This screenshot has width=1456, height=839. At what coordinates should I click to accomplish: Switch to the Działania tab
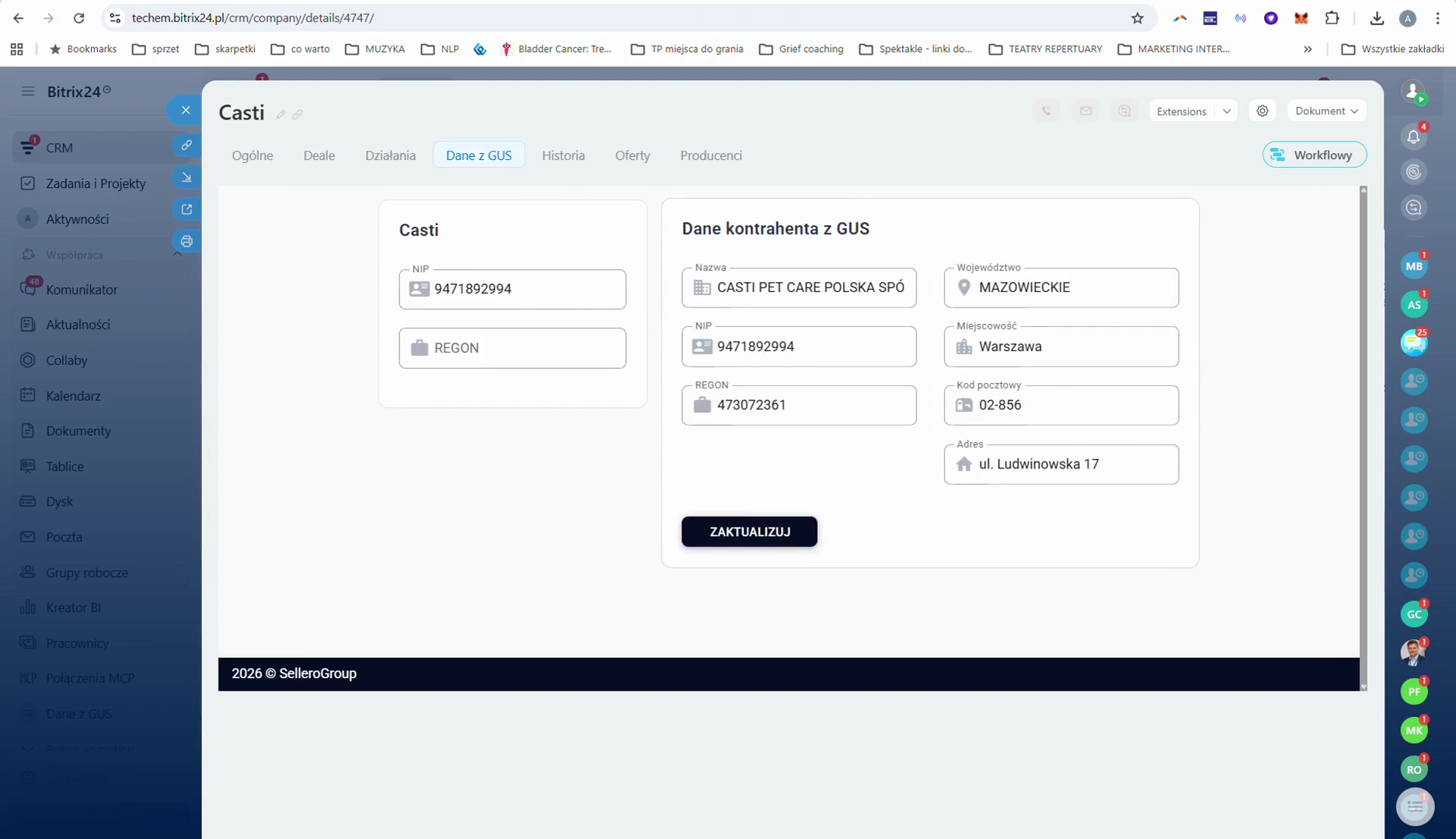[390, 155]
